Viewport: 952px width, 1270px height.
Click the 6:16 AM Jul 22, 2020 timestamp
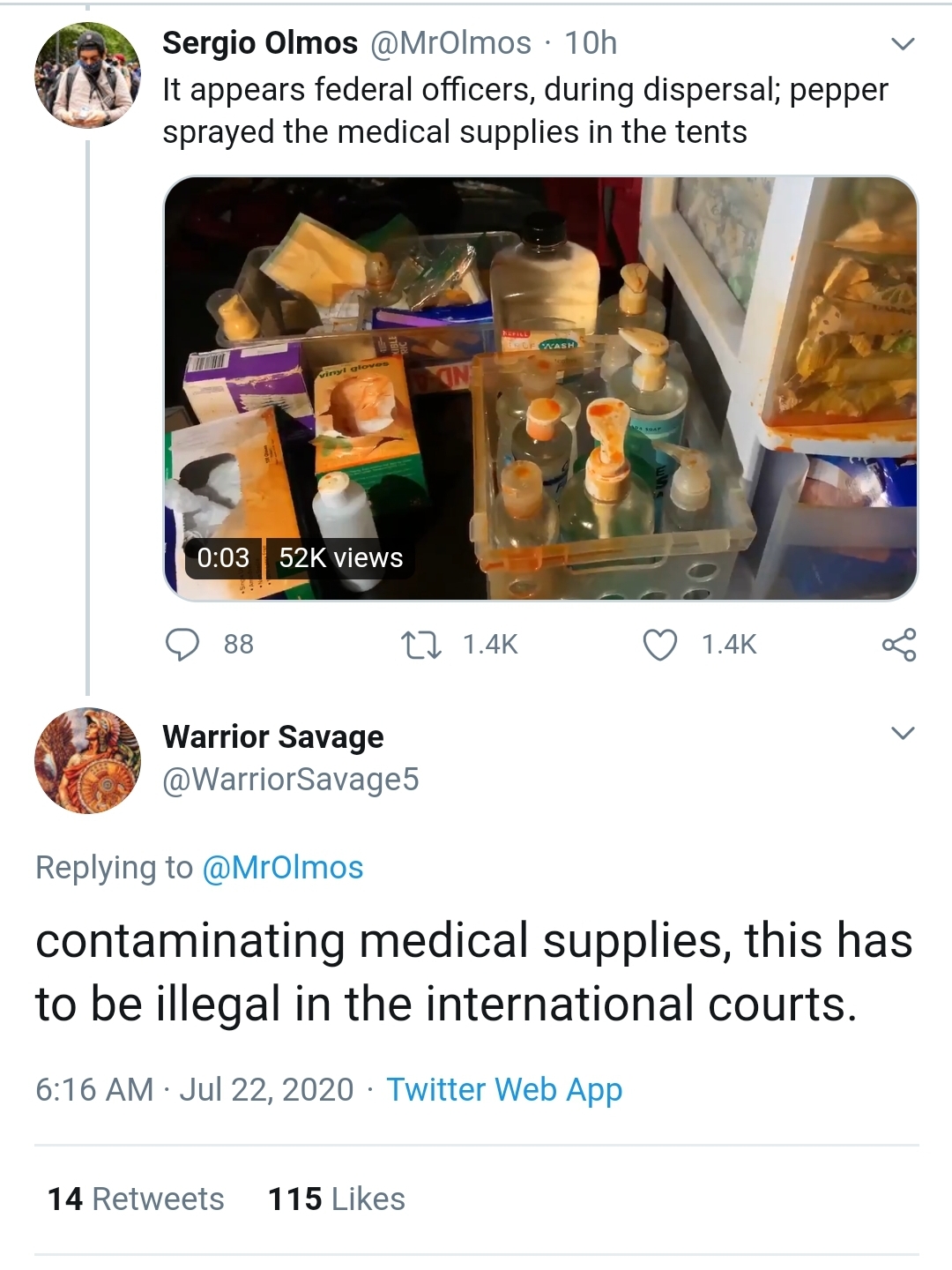pyautogui.click(x=194, y=1090)
